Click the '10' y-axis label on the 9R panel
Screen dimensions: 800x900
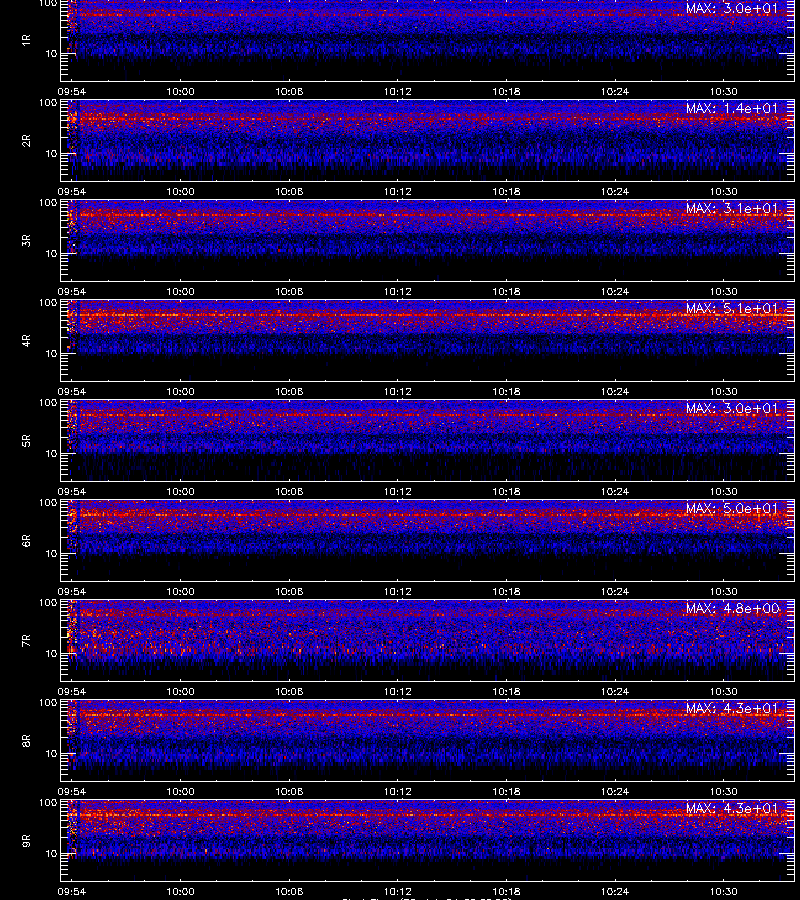coord(51,854)
